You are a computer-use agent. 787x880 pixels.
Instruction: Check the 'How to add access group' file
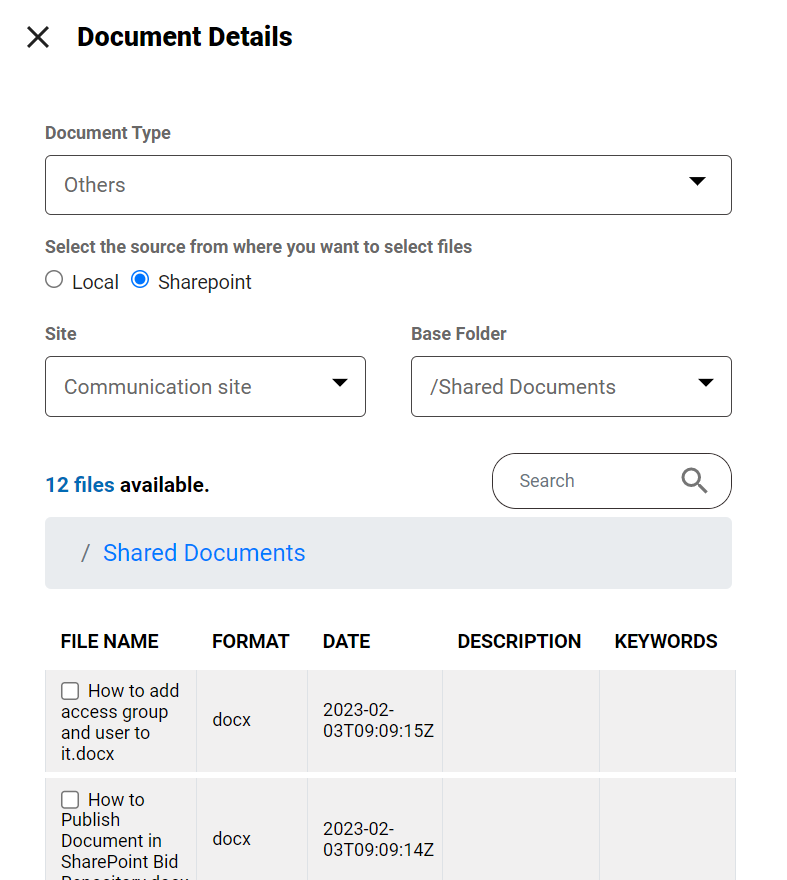[x=70, y=691]
